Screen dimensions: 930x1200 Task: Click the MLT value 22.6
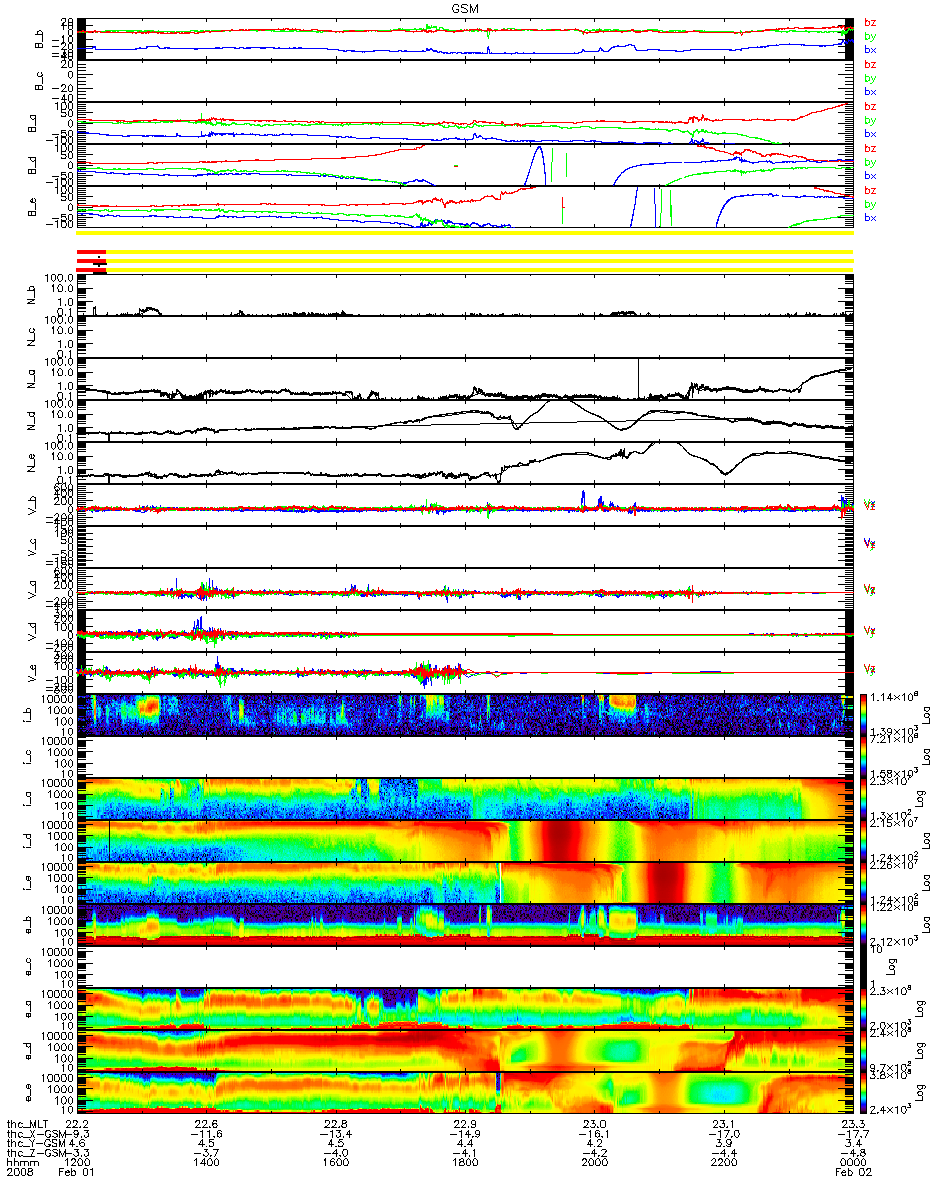(x=206, y=1124)
